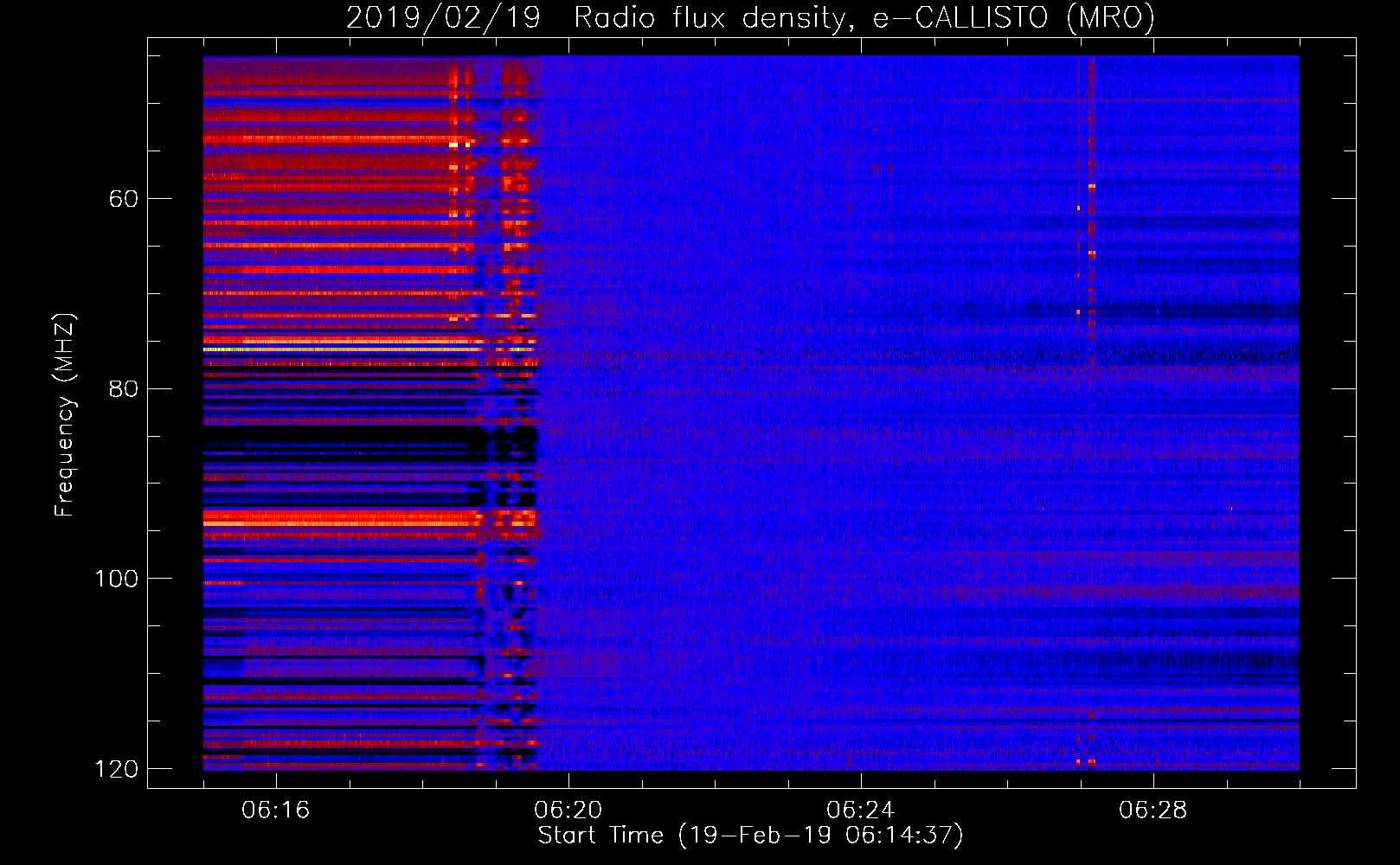Click the '06:28' time tick label

tap(1153, 811)
